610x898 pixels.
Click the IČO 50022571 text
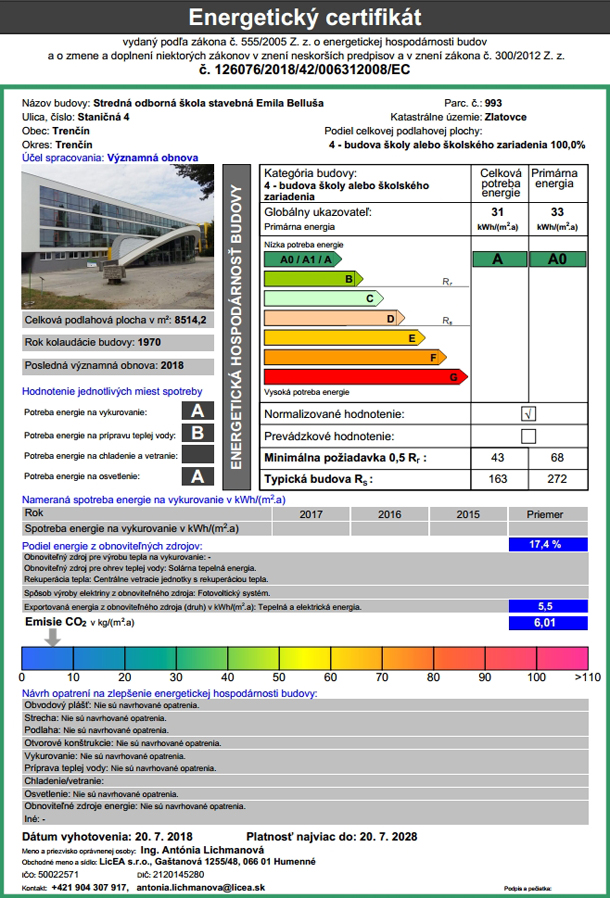50,875
